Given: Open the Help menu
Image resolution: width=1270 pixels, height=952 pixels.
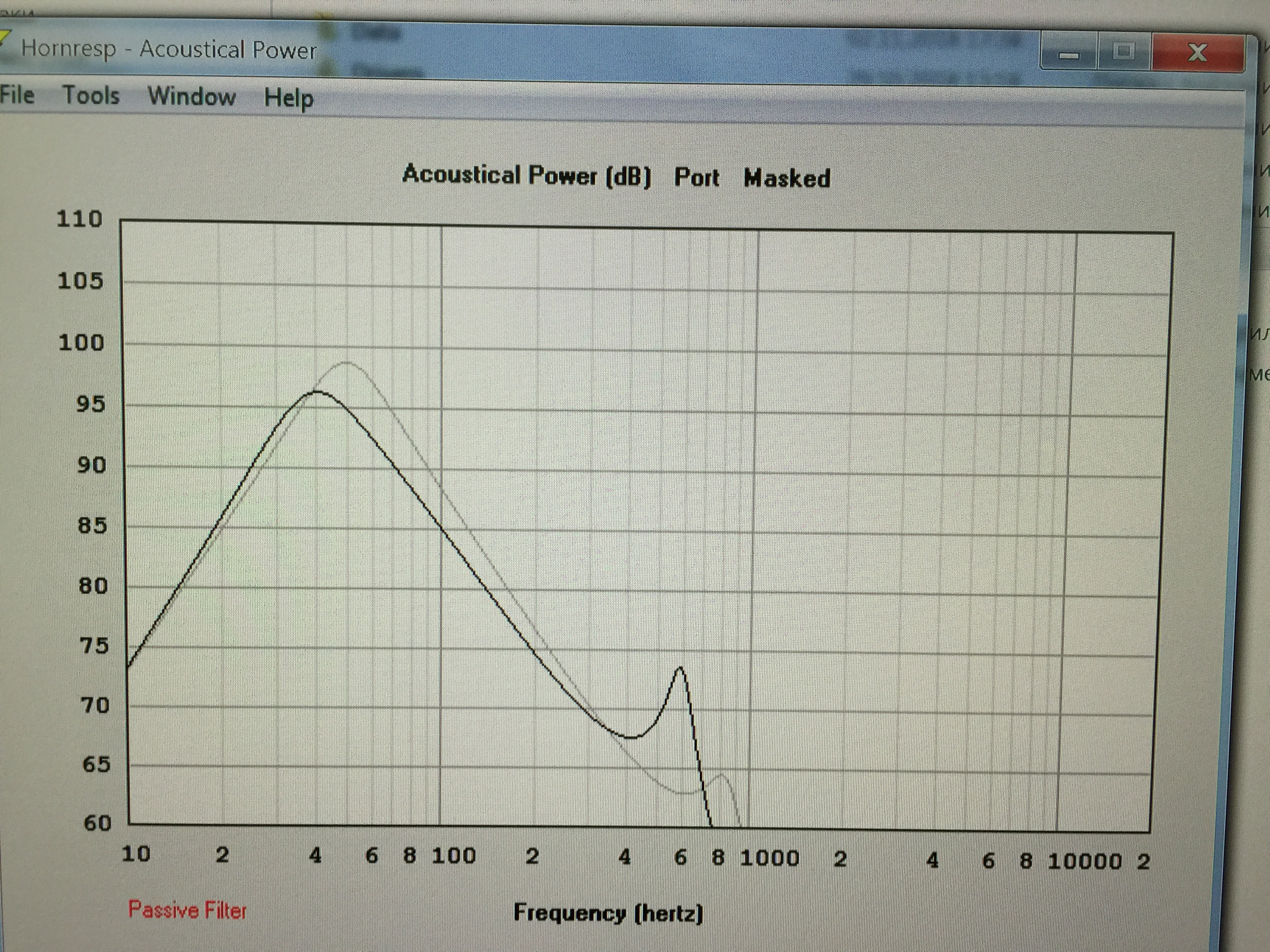Looking at the screenshot, I should coord(289,98).
